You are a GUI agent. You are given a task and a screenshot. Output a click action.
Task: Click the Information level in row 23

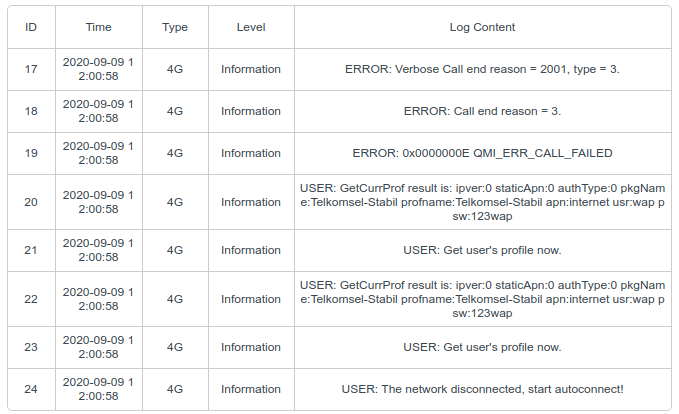click(x=251, y=347)
